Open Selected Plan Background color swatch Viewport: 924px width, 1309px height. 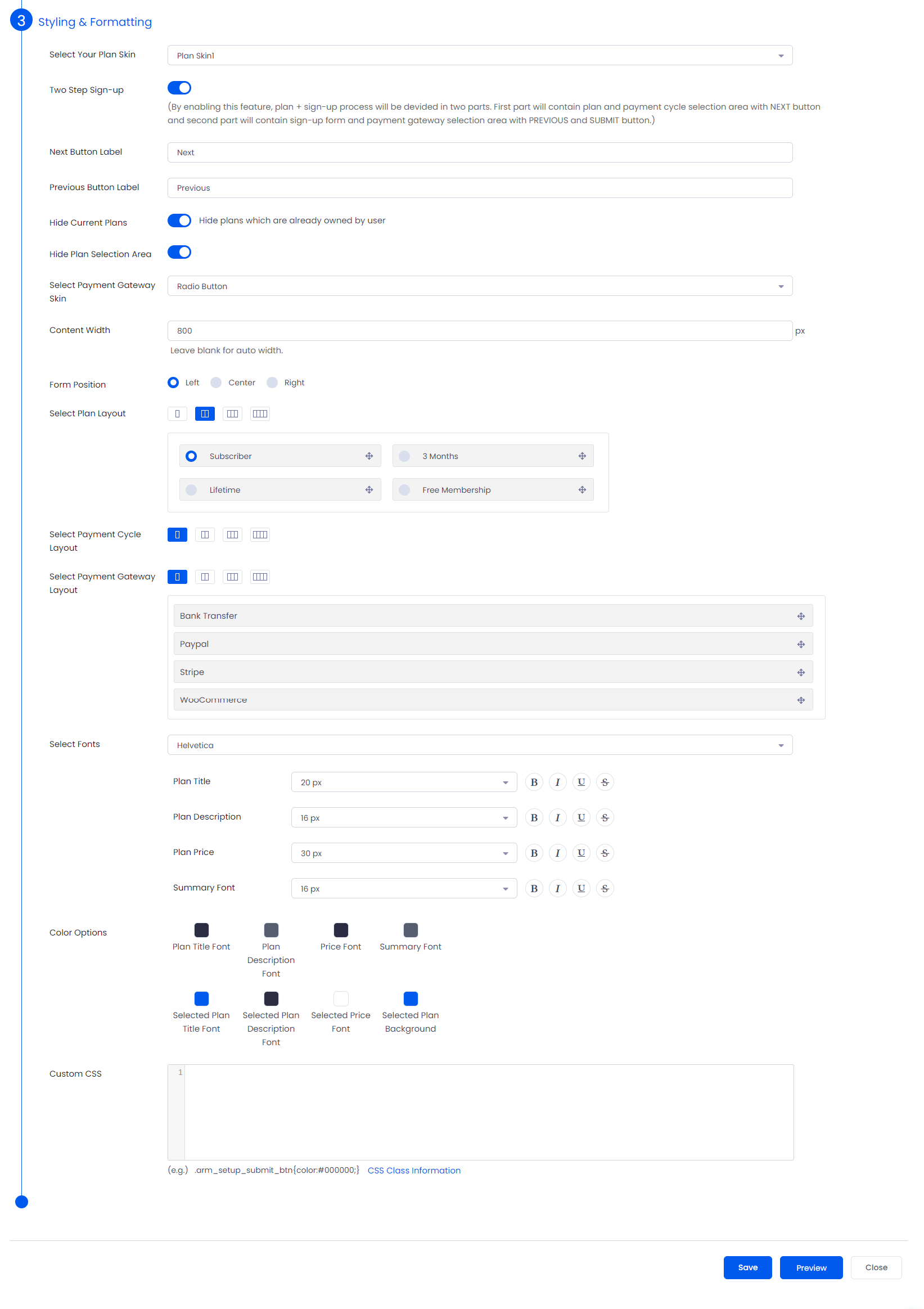[x=411, y=998]
